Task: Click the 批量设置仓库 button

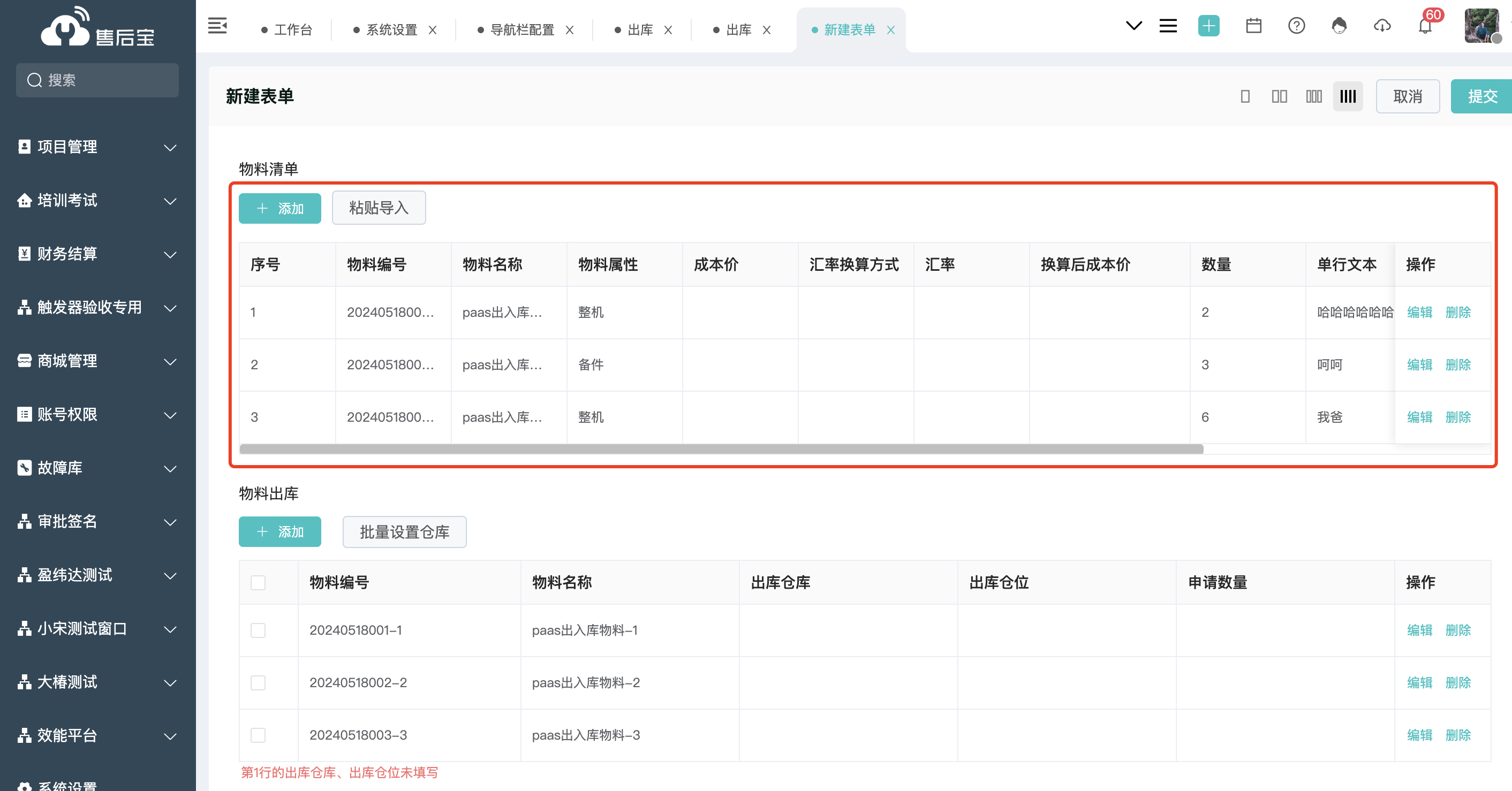Action: point(404,531)
